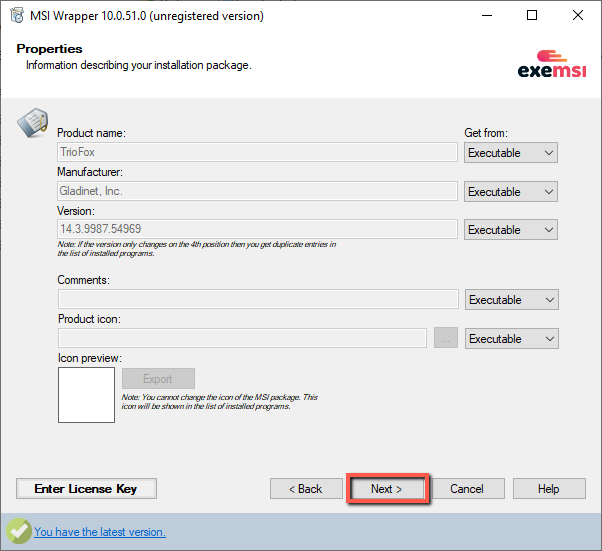Open Manufacturer source dropdown

511,192
